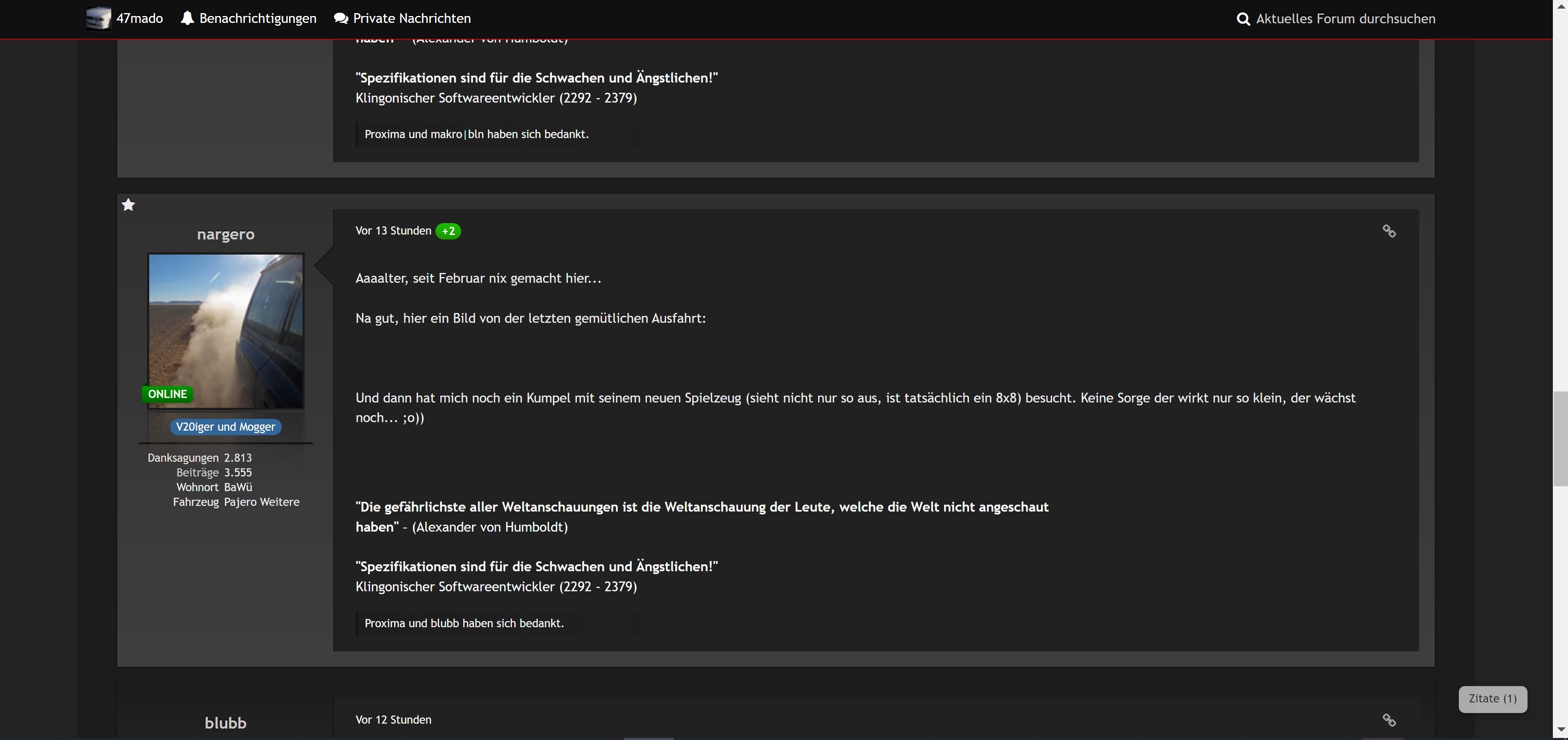Viewport: 1568px width, 740px height.
Task: Open the Private Nachrichten menu item
Action: [x=411, y=18]
